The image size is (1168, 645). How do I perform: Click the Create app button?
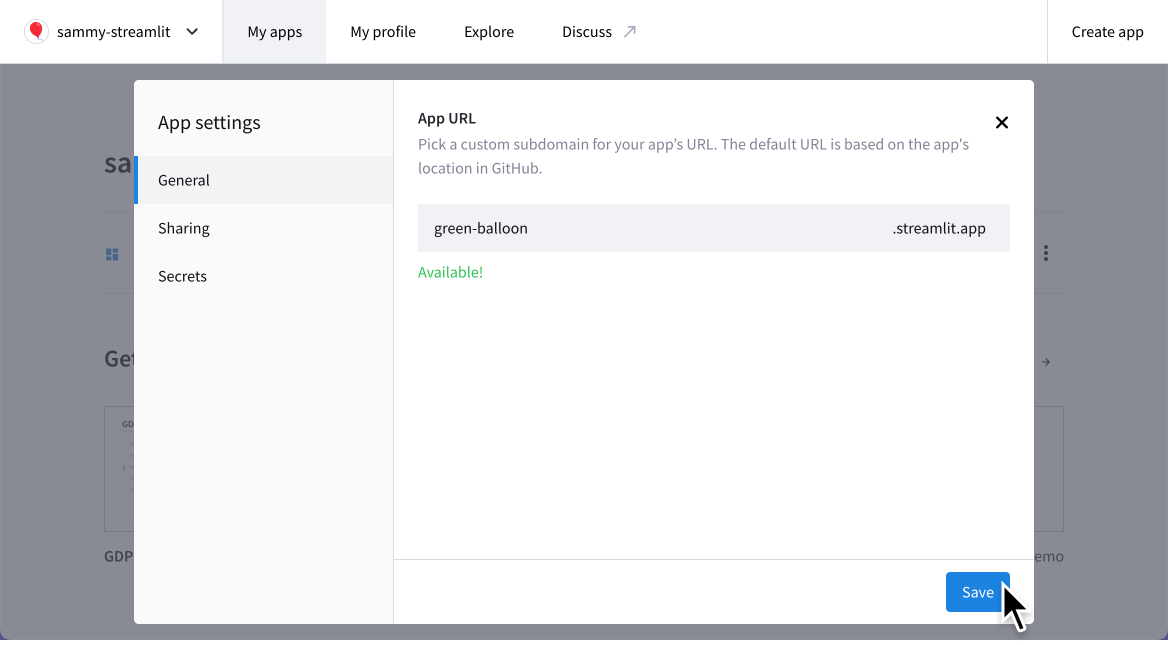pos(1107,31)
